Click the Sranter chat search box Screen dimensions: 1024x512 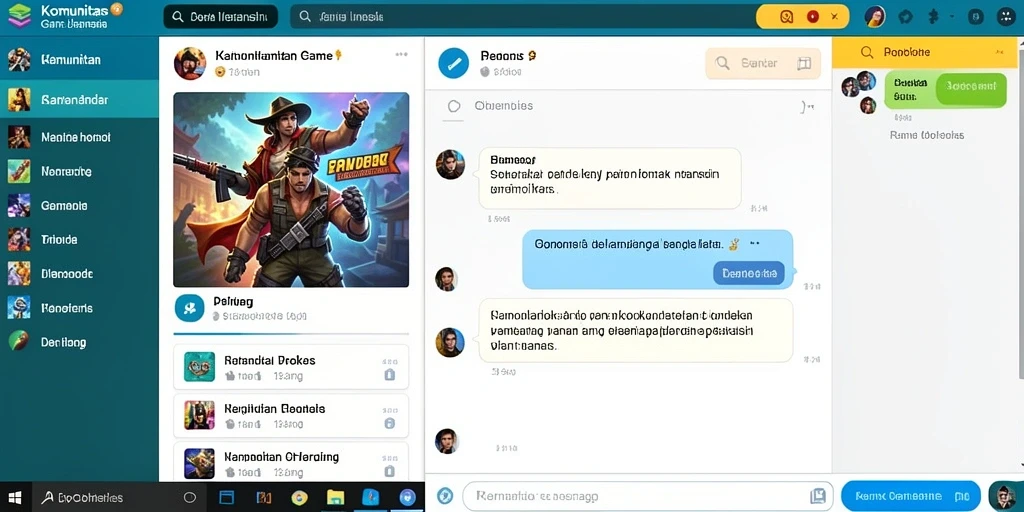pos(763,63)
